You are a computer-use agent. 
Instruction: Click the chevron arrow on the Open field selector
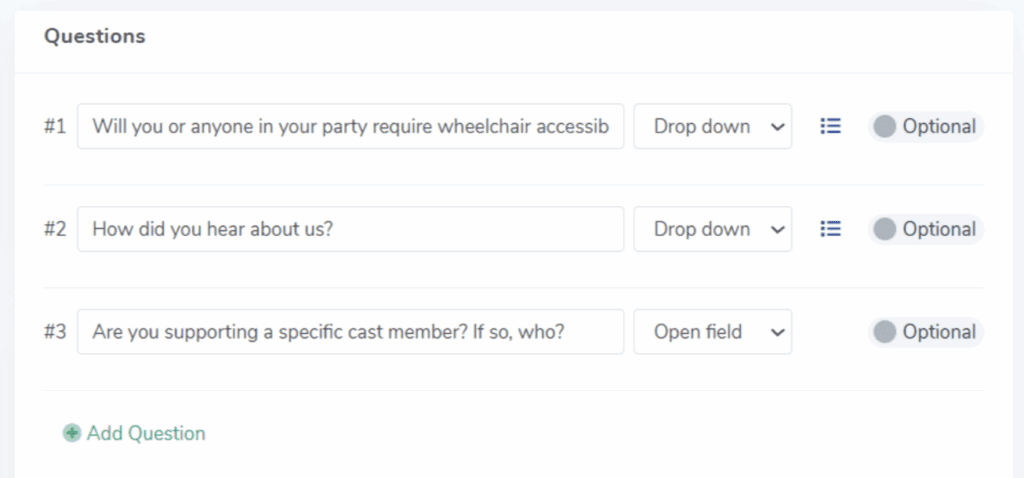click(777, 332)
